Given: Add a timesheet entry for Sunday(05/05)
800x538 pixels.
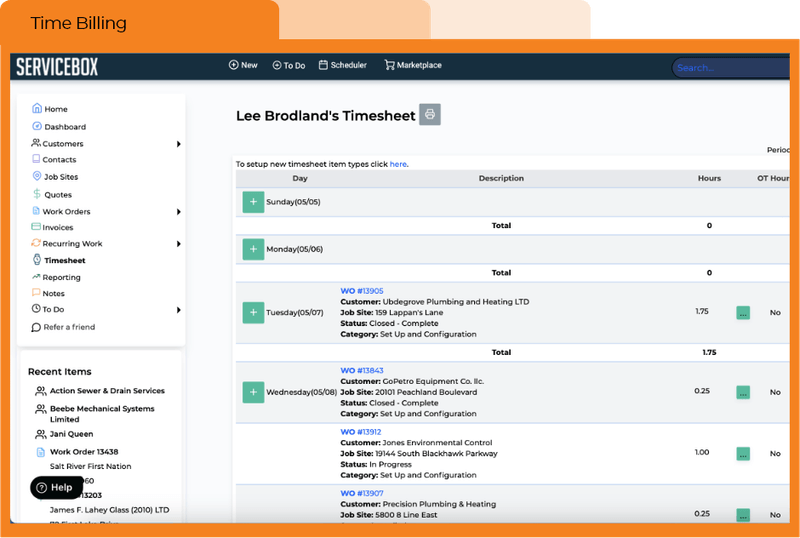Looking at the screenshot, I should click(253, 202).
